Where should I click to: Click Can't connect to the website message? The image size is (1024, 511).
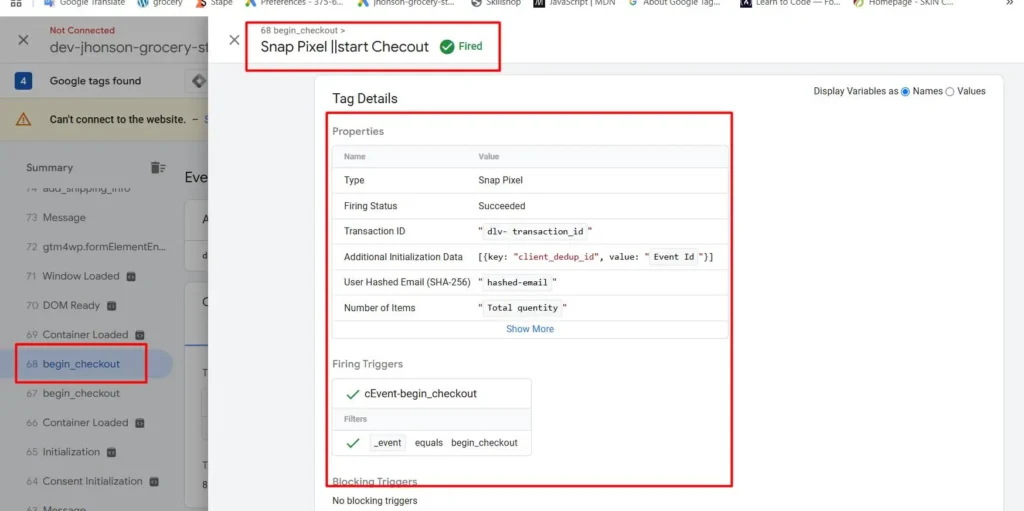pyautogui.click(x=119, y=120)
